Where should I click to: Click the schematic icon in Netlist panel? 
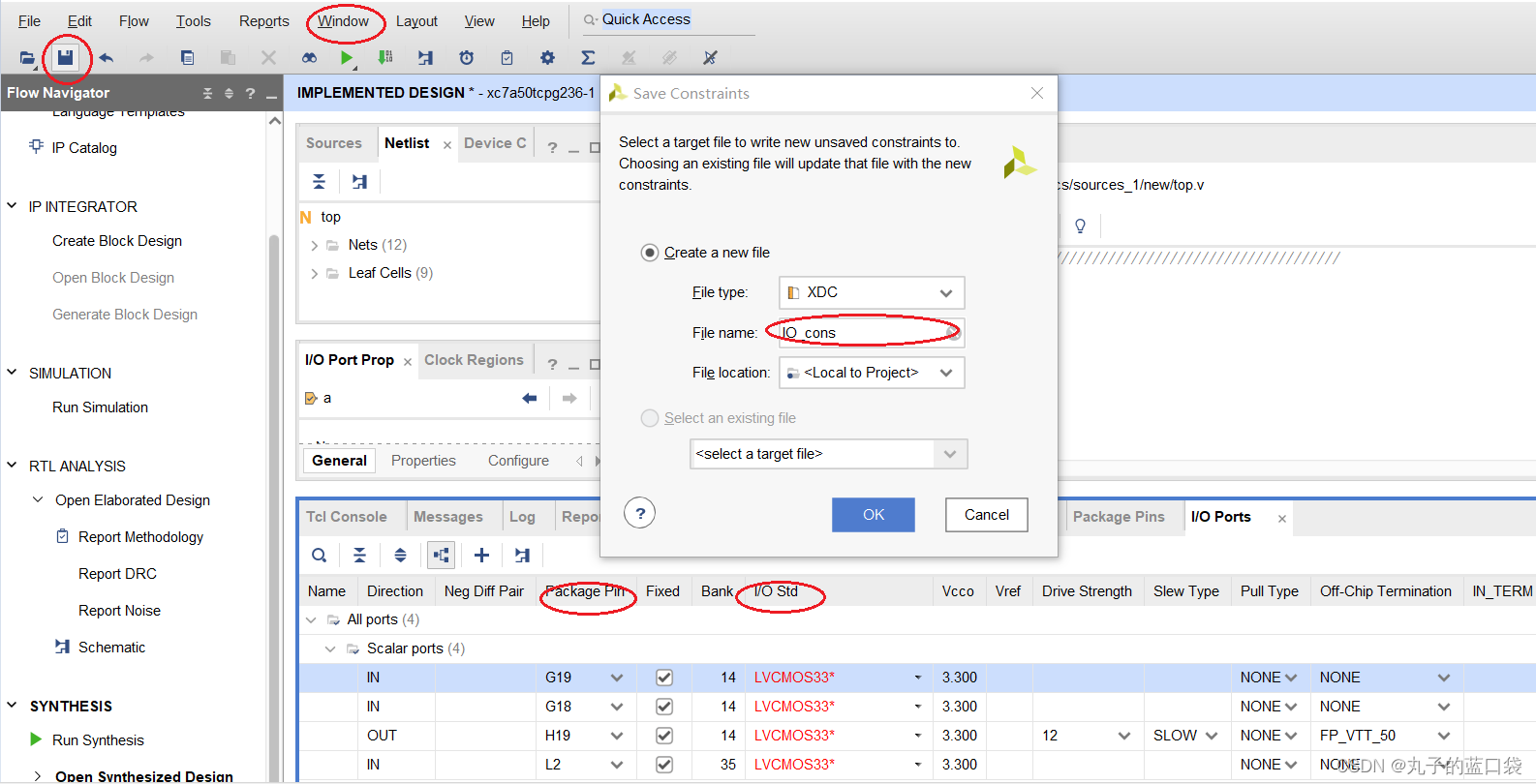(x=359, y=182)
